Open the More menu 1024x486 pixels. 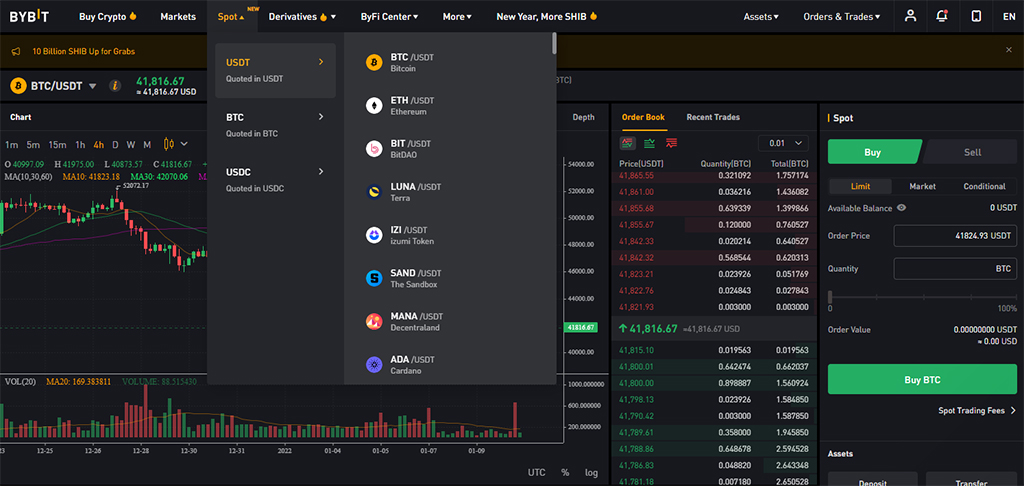tap(457, 16)
